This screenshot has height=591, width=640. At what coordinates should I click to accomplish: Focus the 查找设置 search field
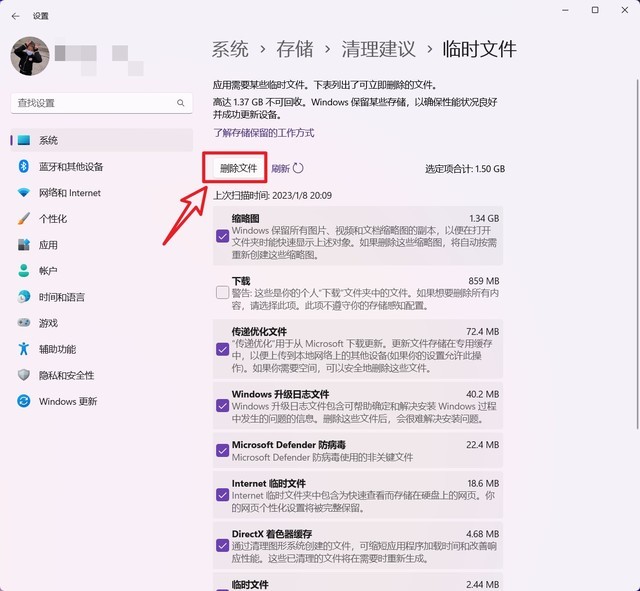(x=101, y=103)
